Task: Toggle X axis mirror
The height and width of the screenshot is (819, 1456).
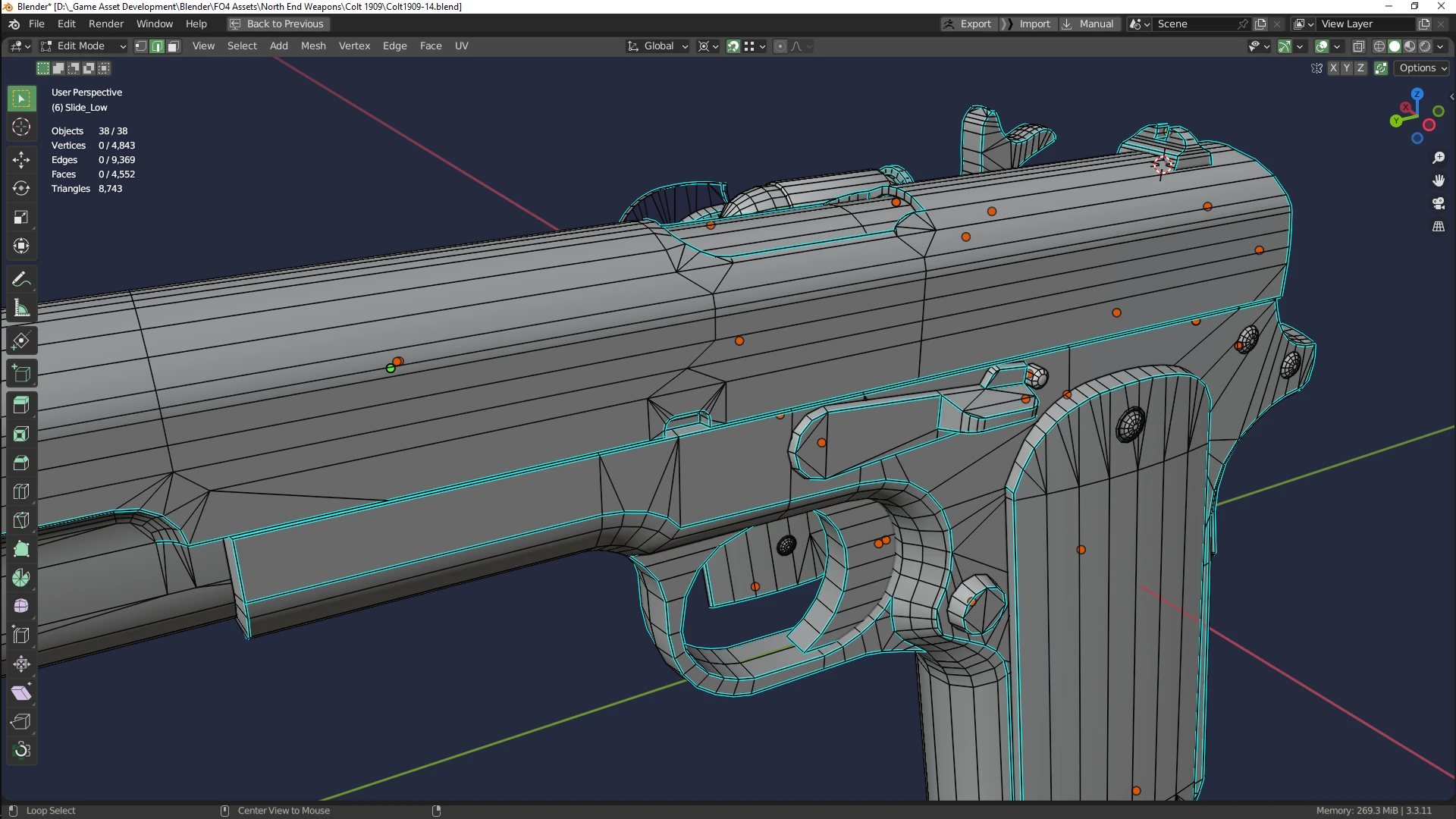Action: coord(1333,68)
